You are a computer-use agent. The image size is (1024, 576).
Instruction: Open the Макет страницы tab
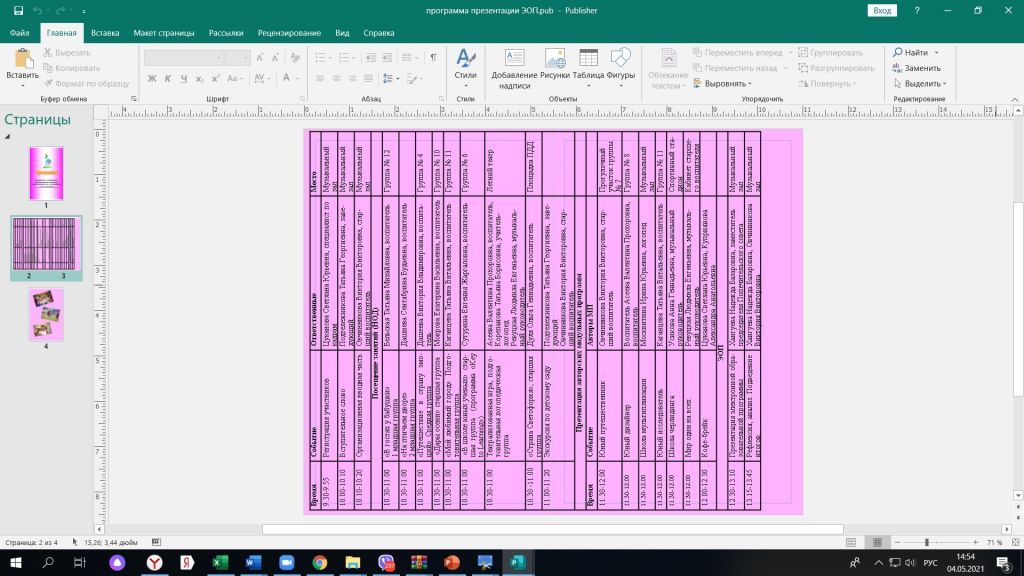(x=164, y=32)
